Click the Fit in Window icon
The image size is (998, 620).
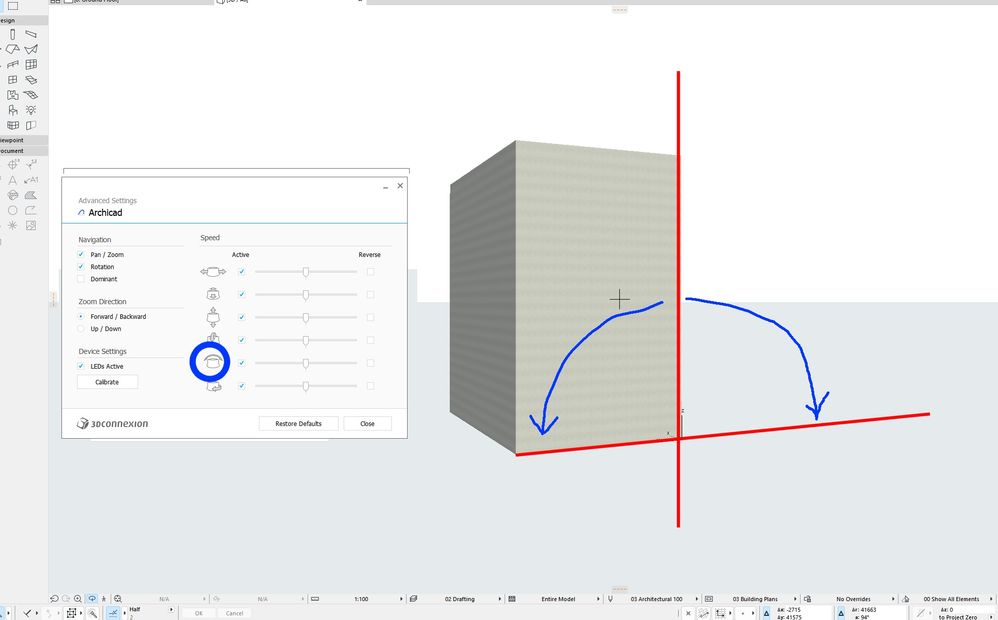pyautogui.click(x=118, y=599)
